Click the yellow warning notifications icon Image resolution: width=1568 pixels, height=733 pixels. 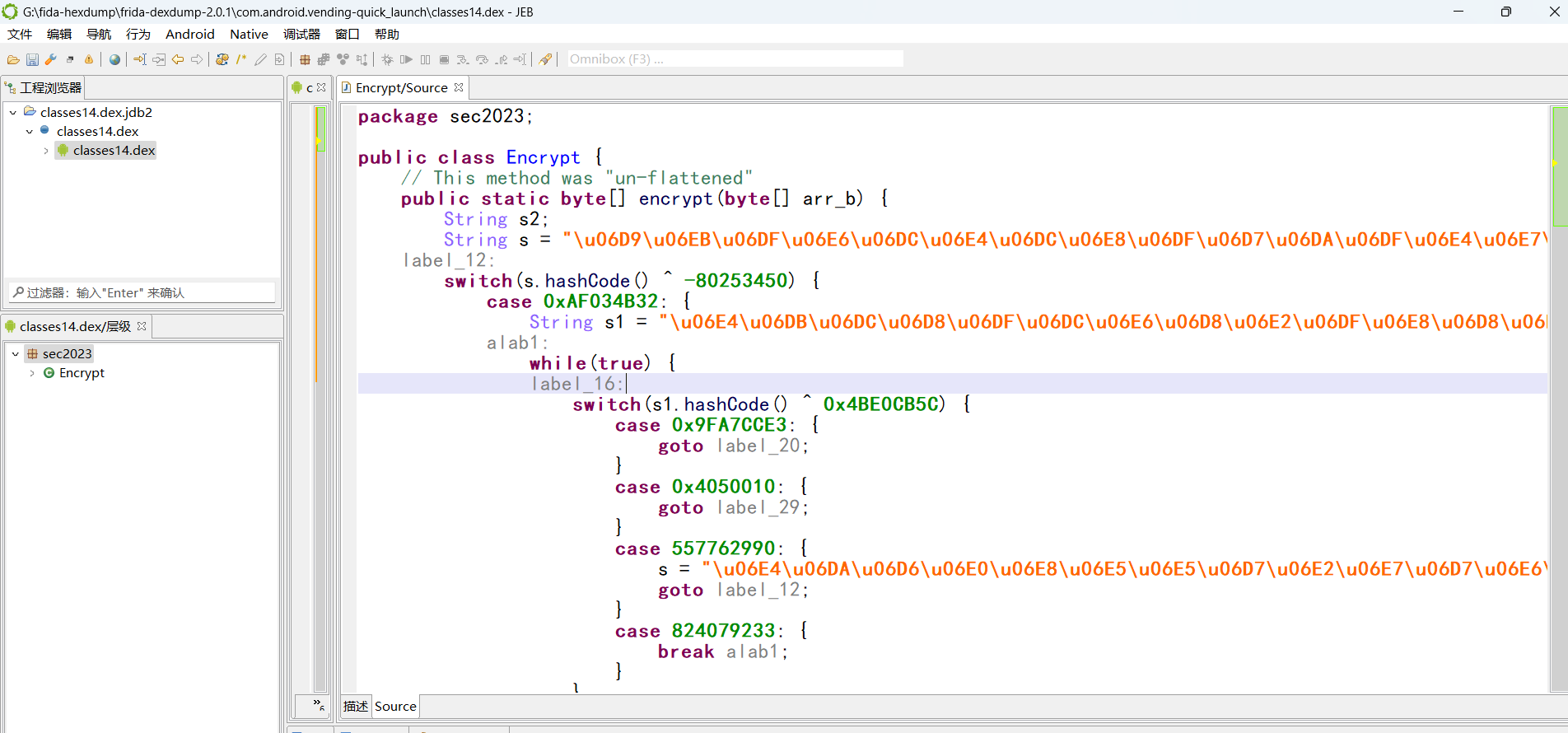click(89, 59)
